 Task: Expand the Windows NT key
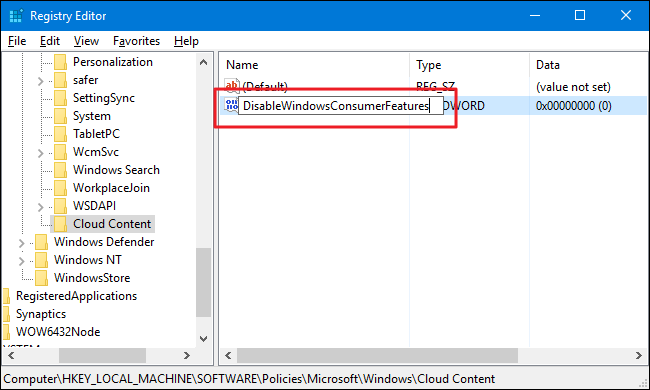click(21, 261)
